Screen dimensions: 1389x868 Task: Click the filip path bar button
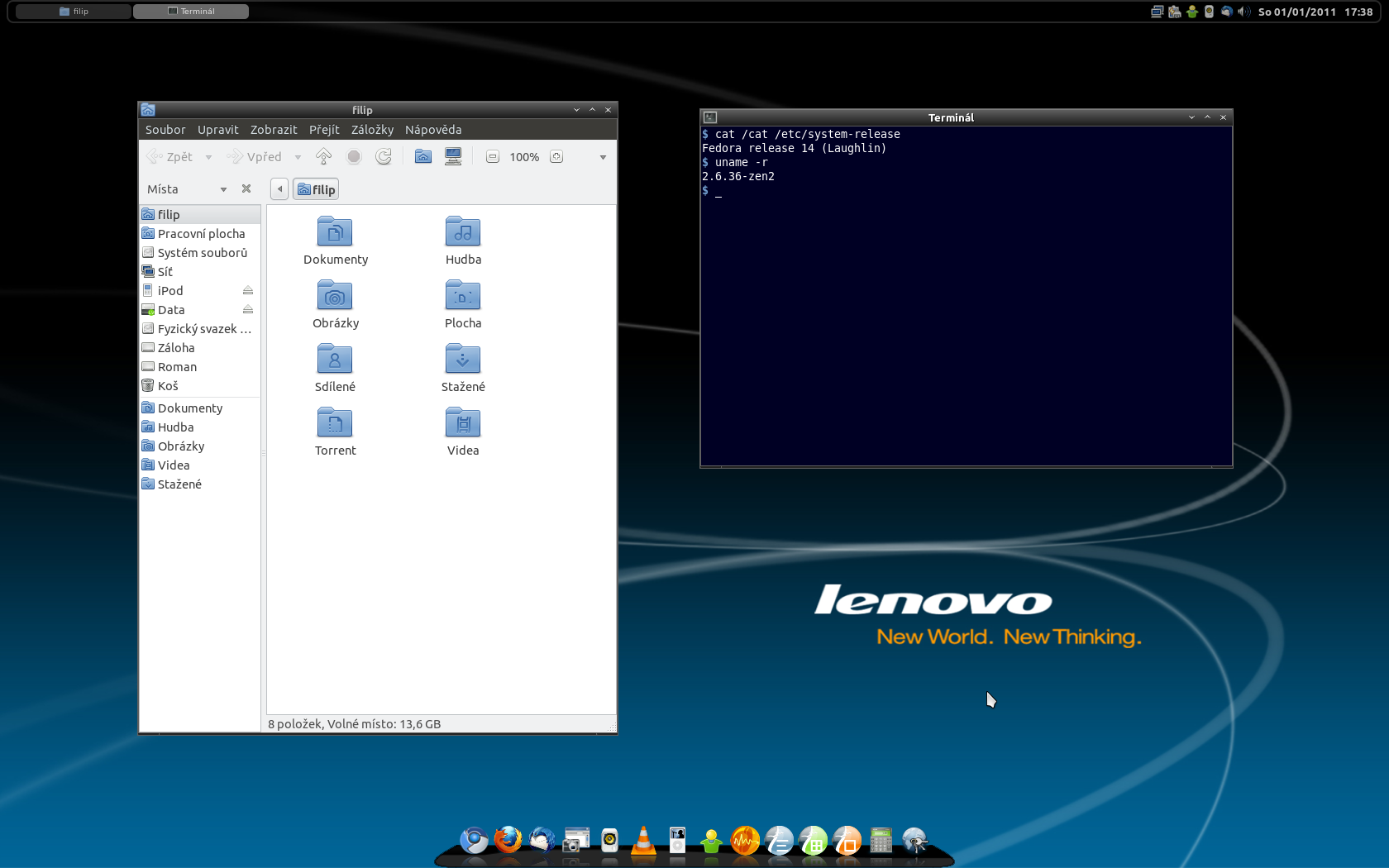(x=316, y=189)
